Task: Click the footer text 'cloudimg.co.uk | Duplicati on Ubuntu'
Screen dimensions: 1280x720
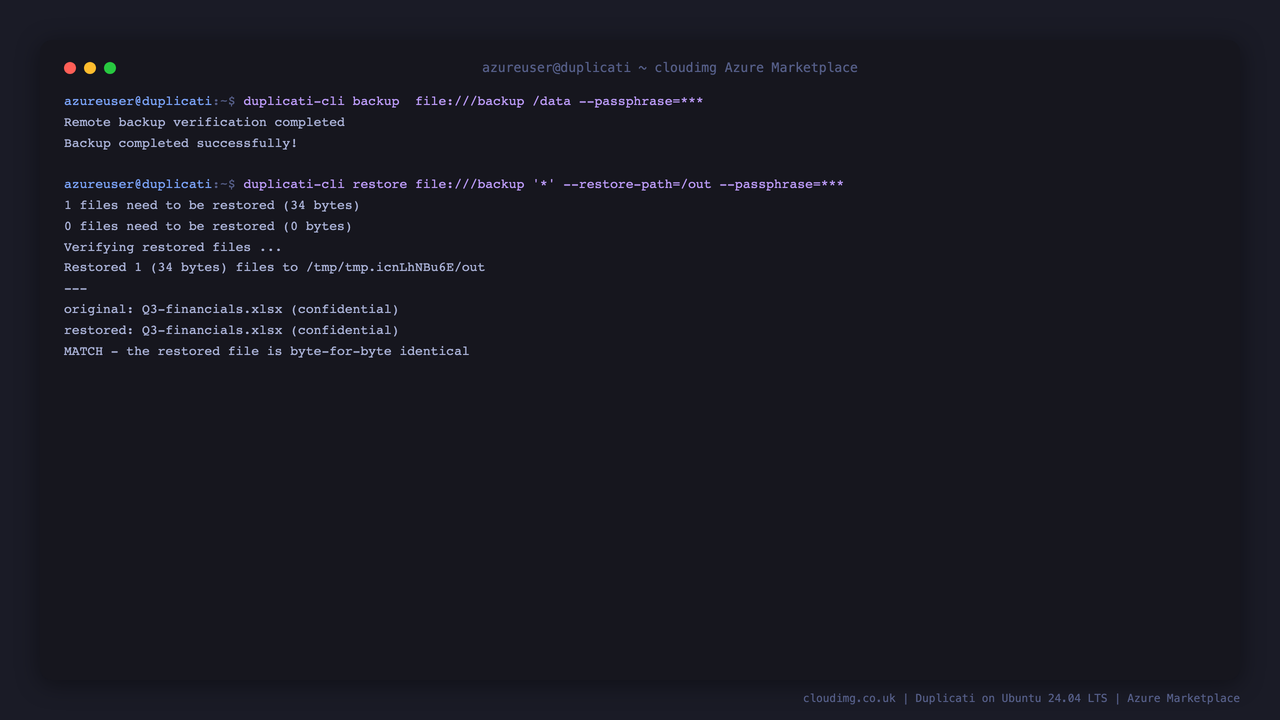Action: (x=1021, y=698)
